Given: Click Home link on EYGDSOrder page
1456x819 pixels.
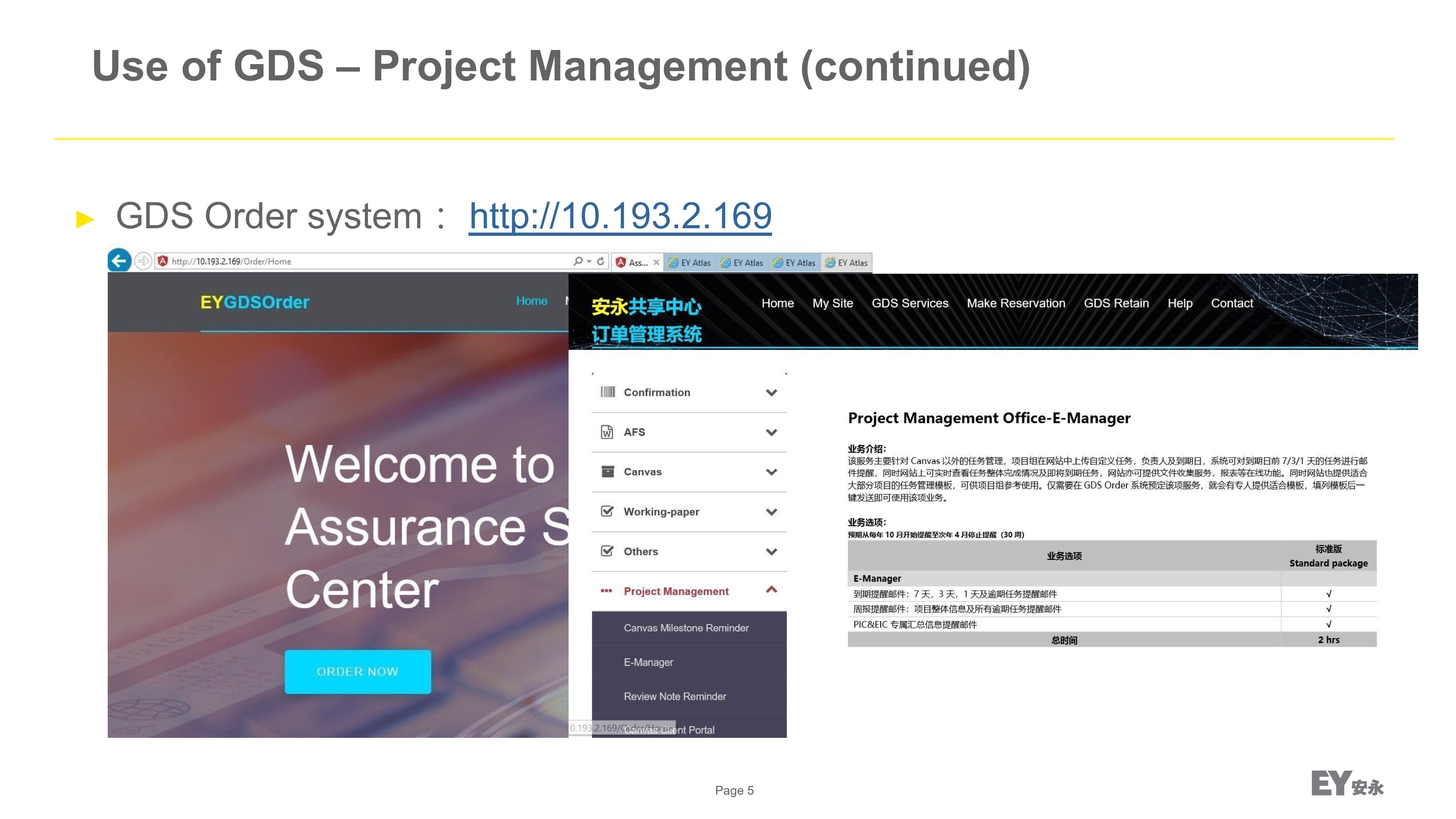Looking at the screenshot, I should tap(531, 301).
